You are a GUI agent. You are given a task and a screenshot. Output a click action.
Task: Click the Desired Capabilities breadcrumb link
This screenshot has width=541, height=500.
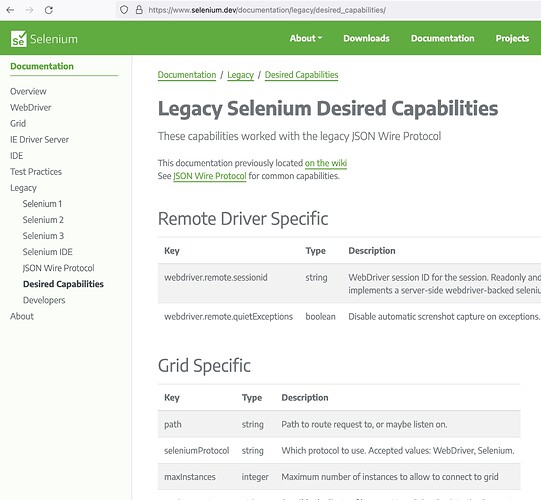(x=301, y=75)
